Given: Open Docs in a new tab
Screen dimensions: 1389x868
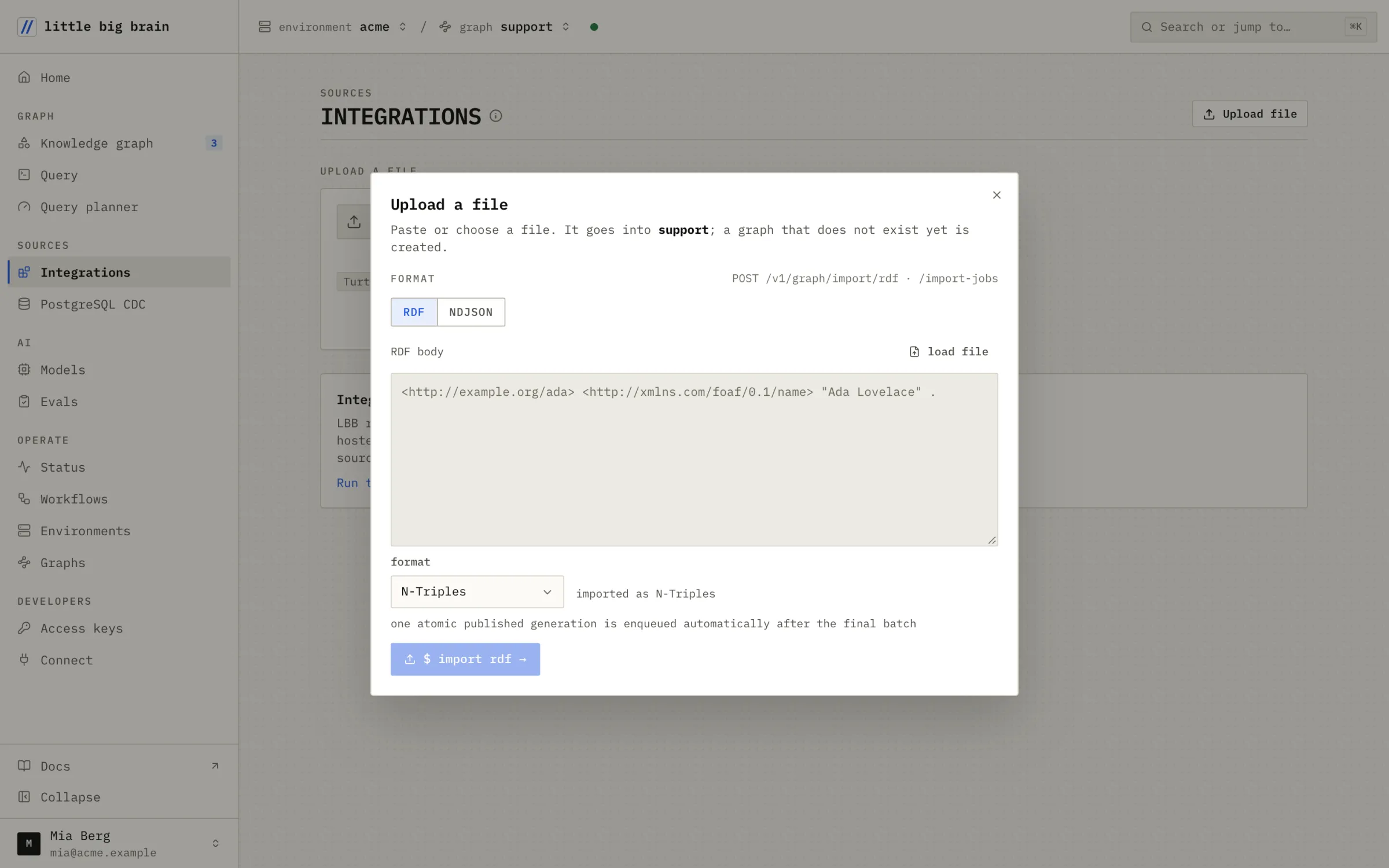Looking at the screenshot, I should 119,766.
